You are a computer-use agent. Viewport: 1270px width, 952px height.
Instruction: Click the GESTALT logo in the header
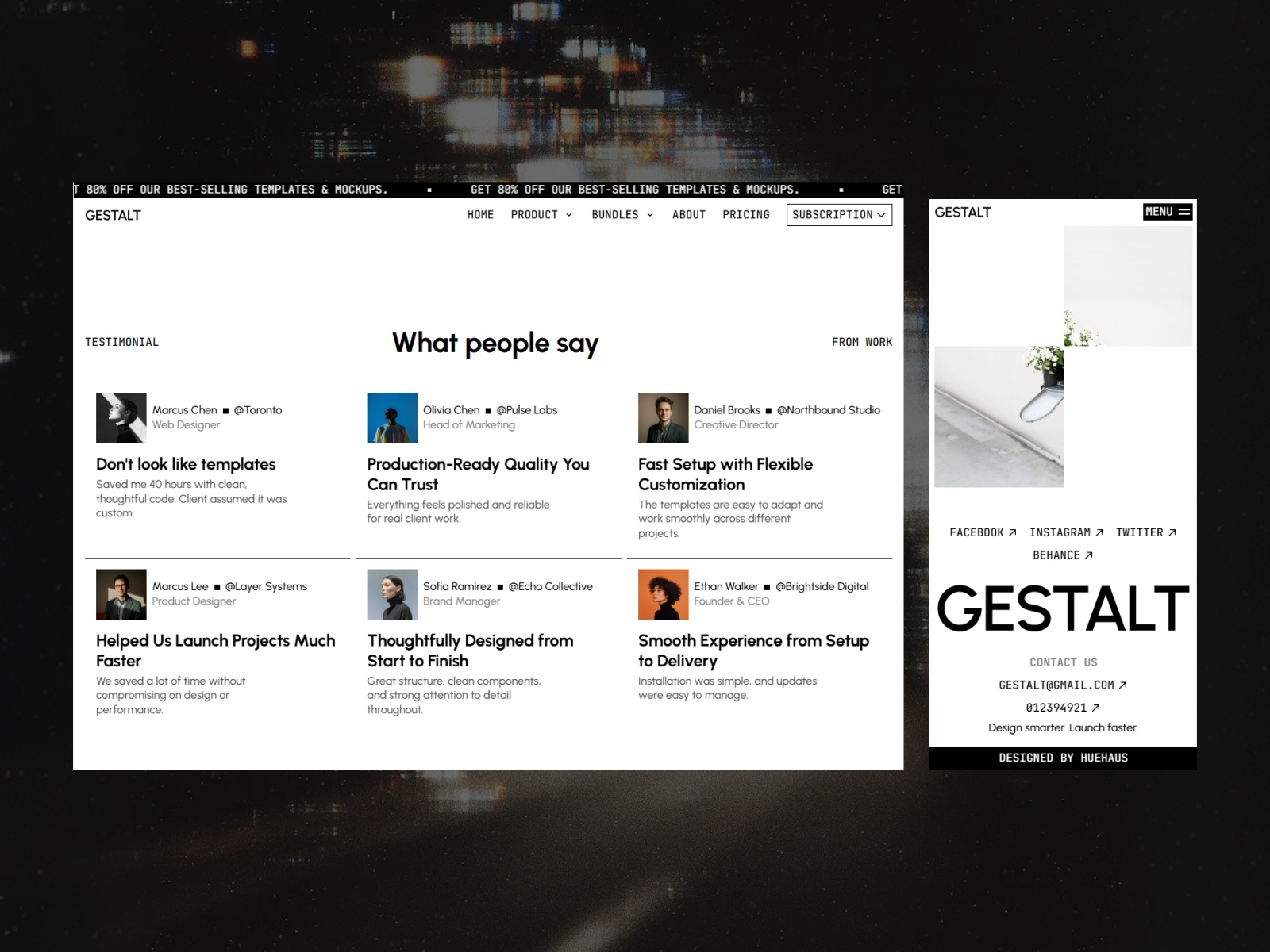112,214
